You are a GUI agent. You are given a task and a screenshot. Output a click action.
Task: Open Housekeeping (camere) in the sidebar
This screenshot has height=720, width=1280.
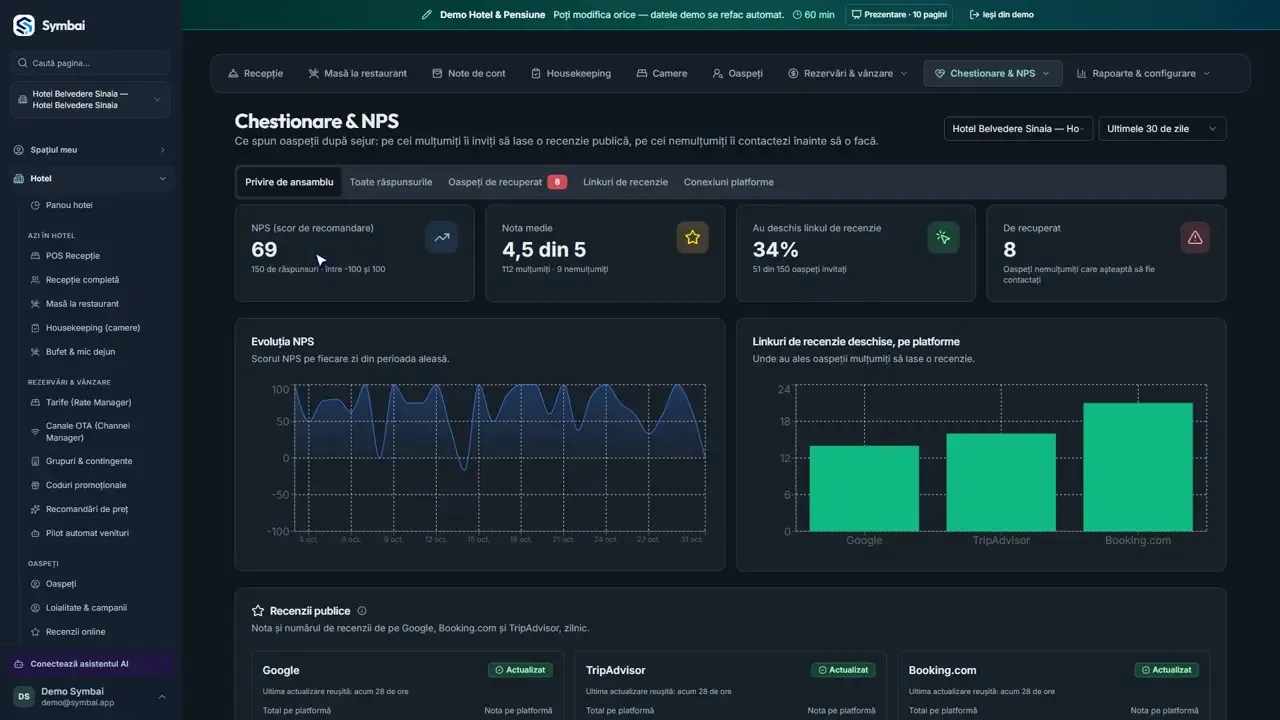(91, 328)
